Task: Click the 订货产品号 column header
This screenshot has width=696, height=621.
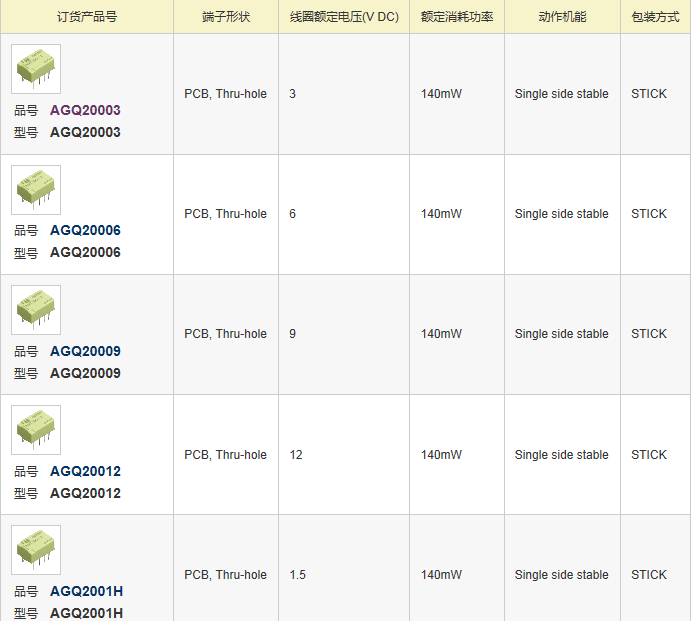Action: point(87,17)
